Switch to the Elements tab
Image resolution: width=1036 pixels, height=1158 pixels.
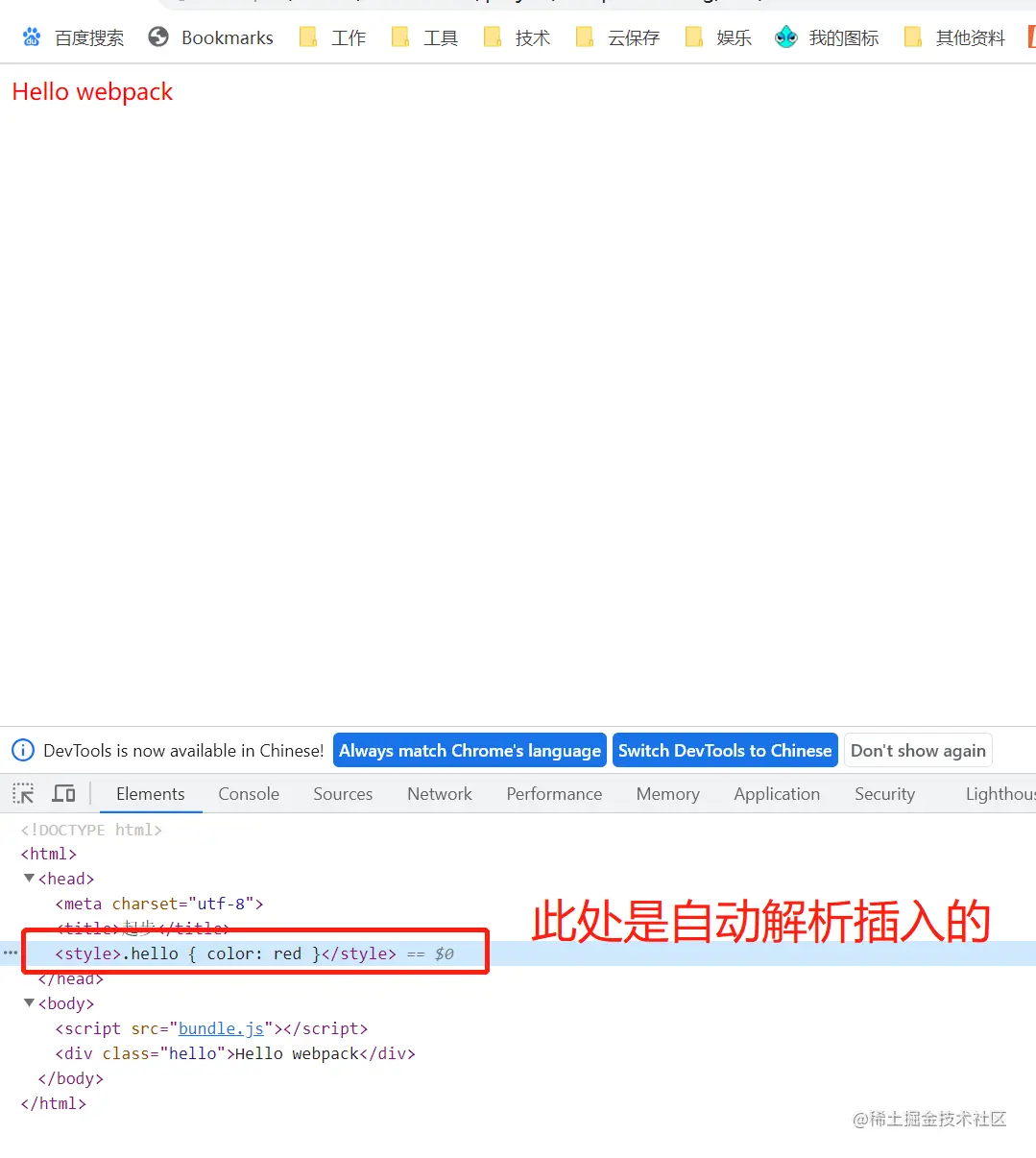tap(151, 794)
